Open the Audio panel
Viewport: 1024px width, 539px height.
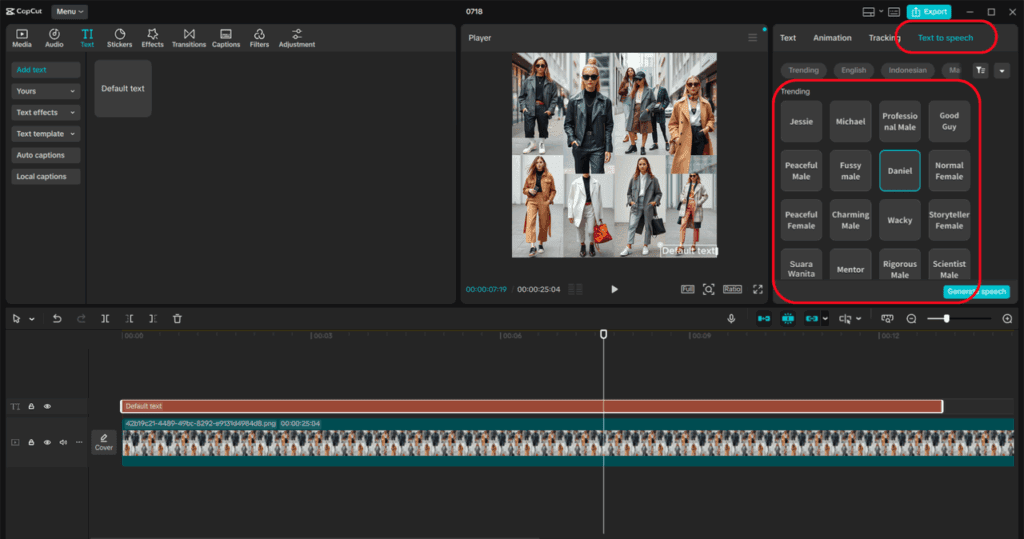(54, 38)
